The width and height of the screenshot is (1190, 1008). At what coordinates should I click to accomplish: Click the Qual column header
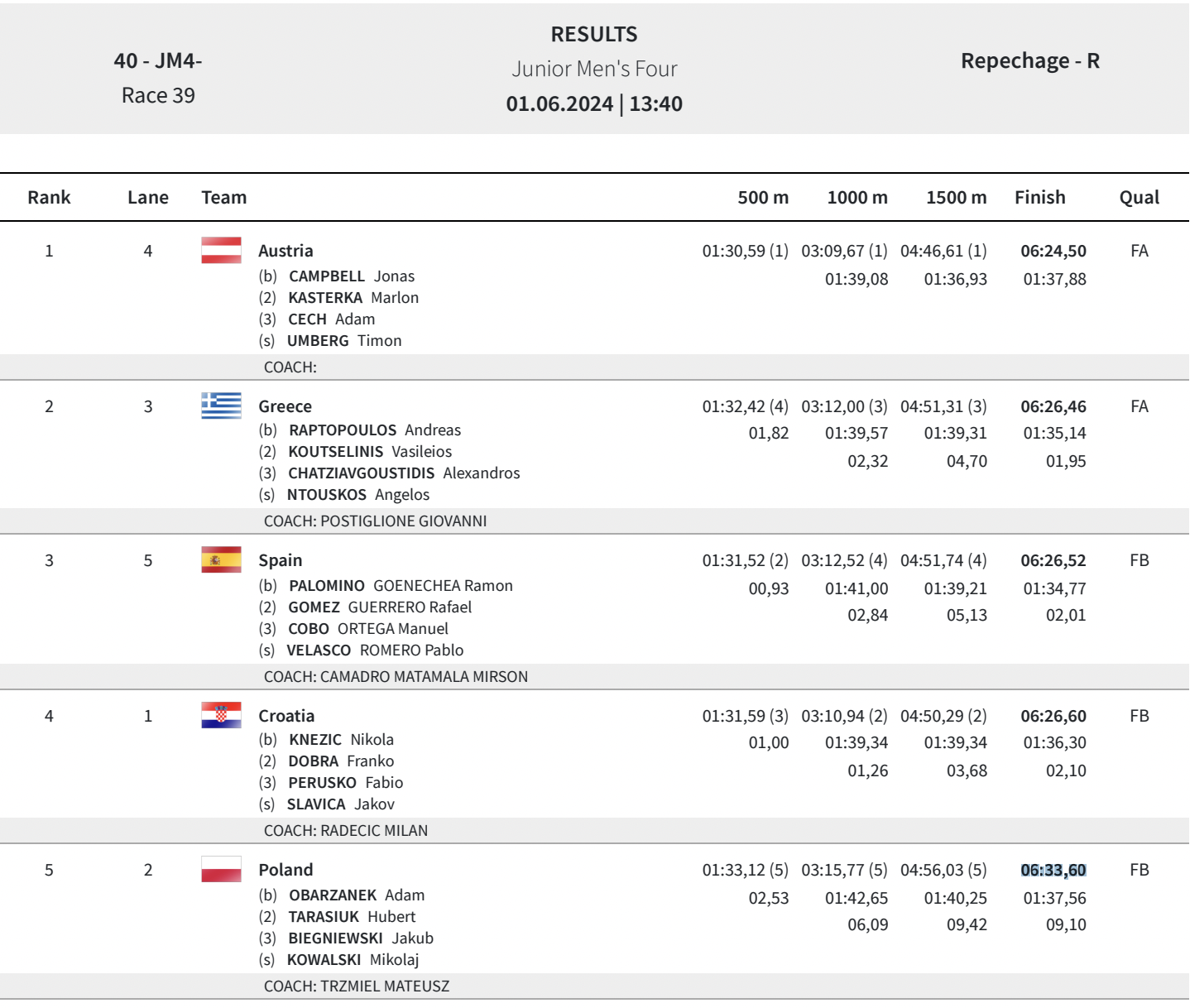point(1139,197)
